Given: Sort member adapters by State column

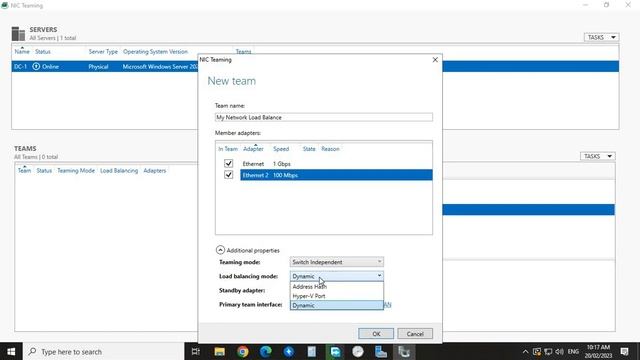Looking at the screenshot, I should click(x=309, y=149).
